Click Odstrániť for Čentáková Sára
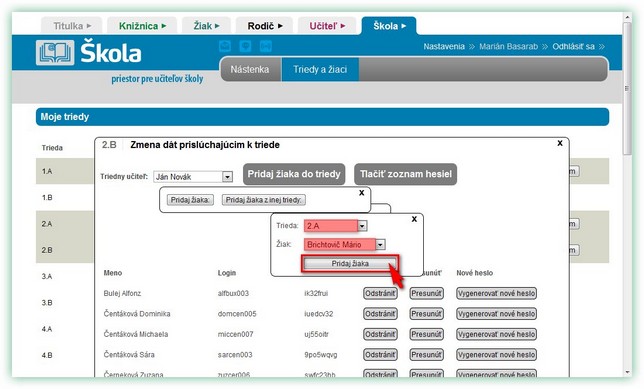 (x=380, y=354)
